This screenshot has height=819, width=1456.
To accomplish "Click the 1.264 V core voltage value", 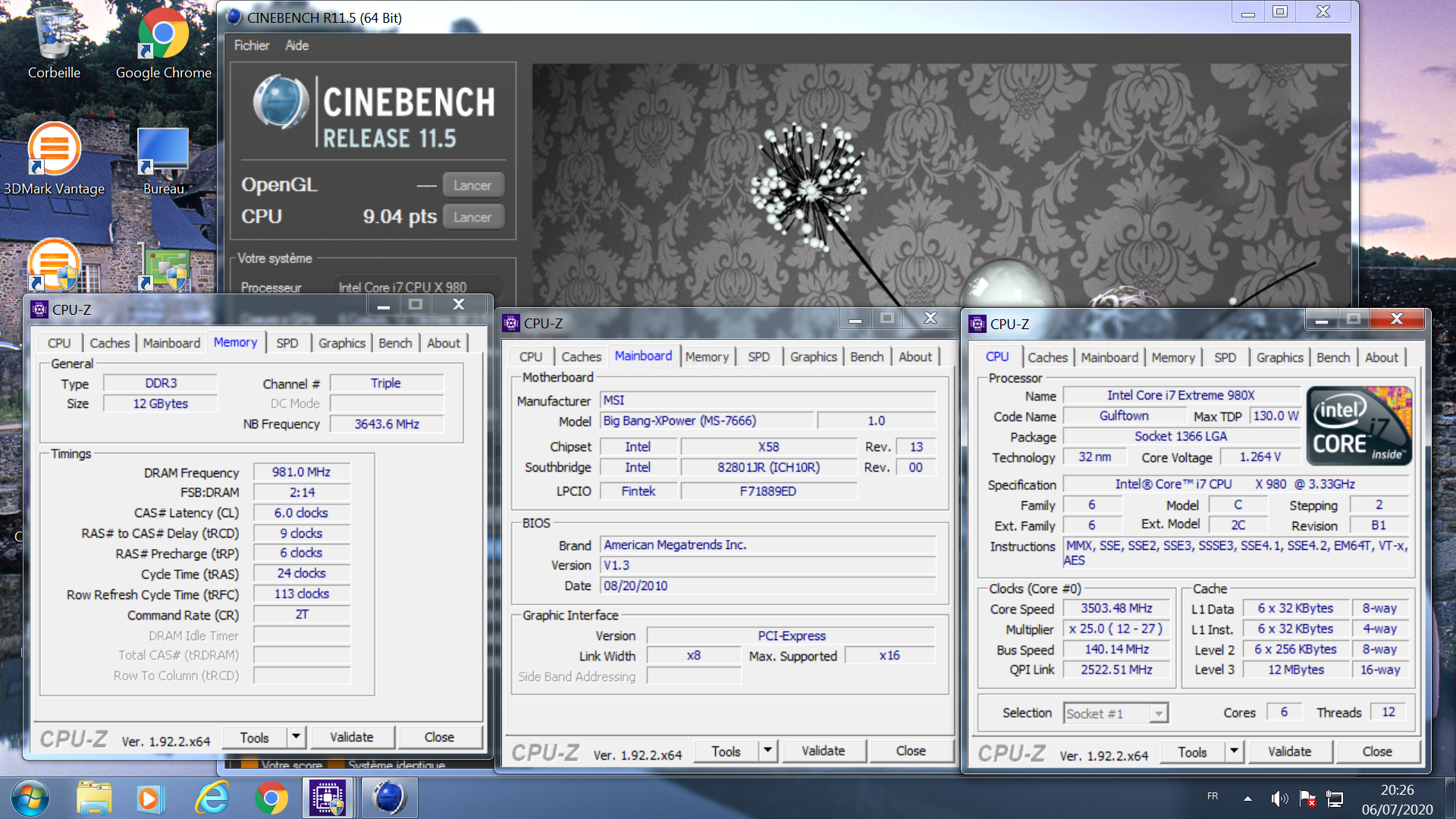I will [x=1260, y=457].
